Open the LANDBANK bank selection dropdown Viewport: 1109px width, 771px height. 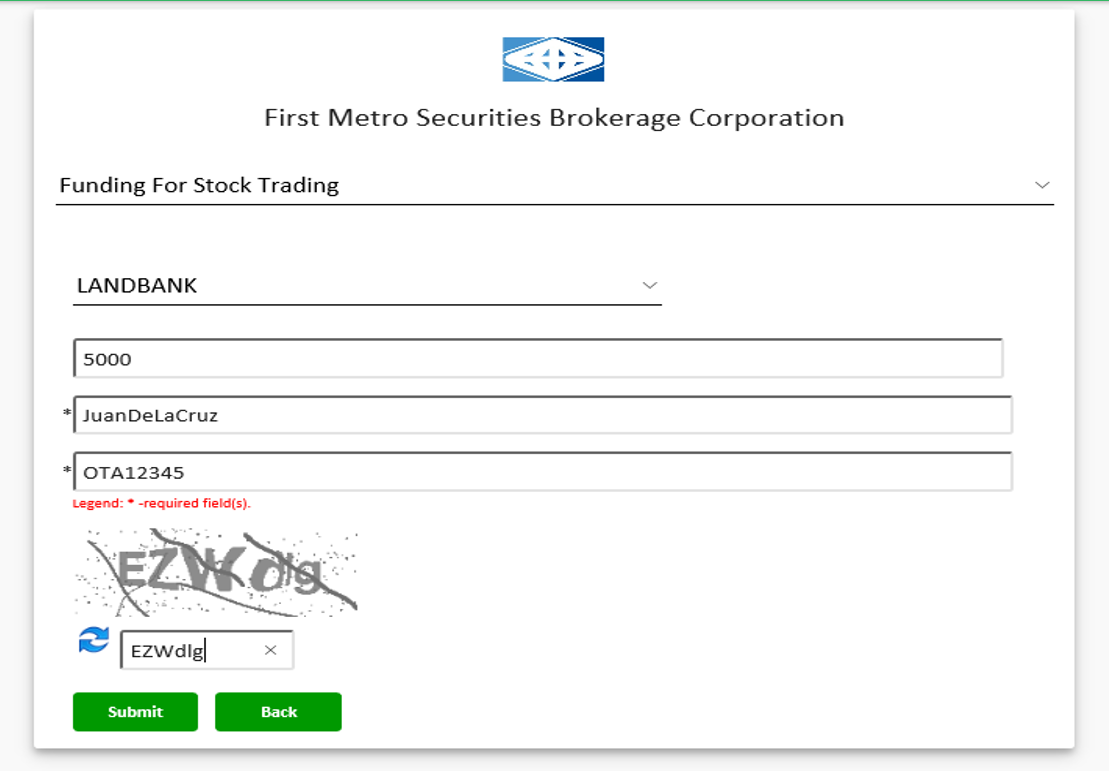367,286
